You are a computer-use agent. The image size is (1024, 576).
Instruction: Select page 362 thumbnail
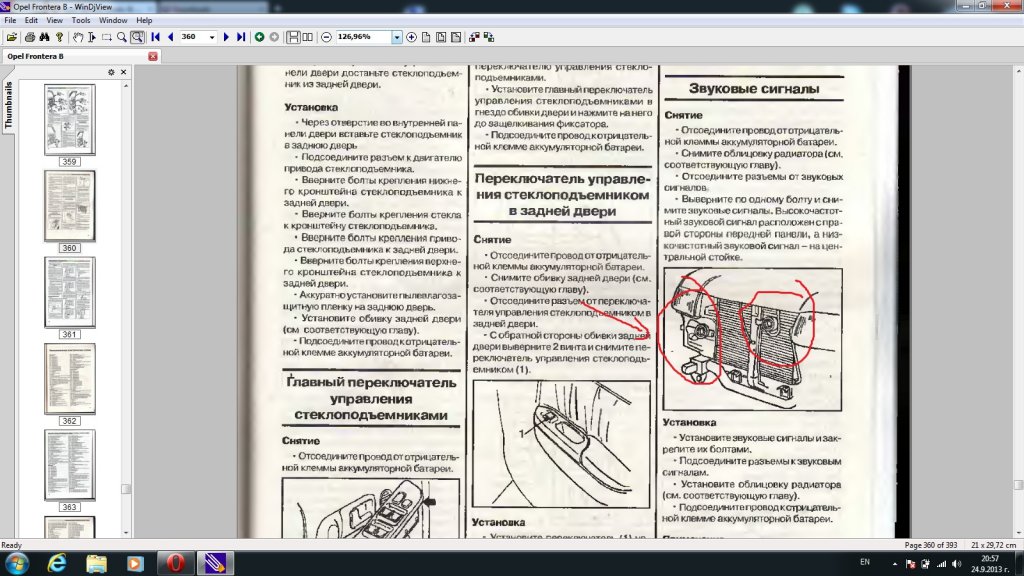(69, 379)
